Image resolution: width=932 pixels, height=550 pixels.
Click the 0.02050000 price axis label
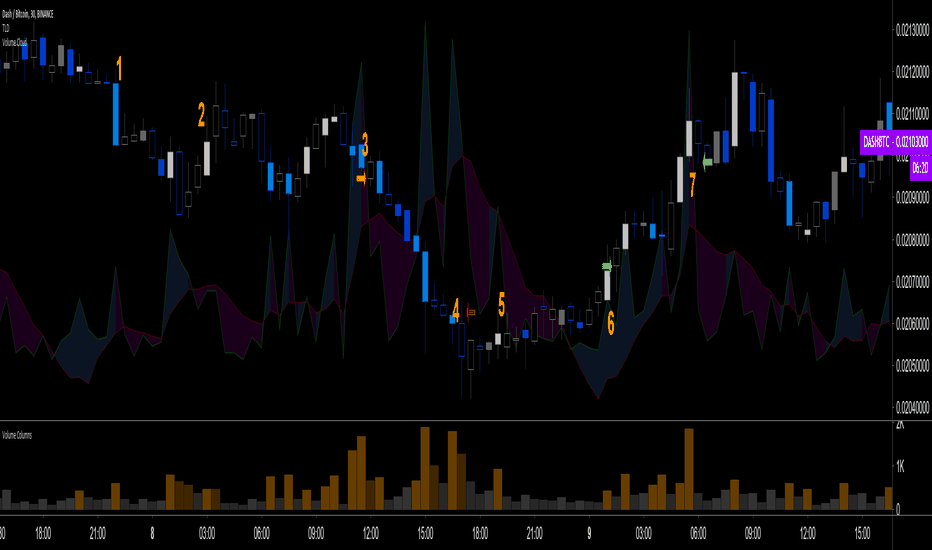[x=912, y=366]
